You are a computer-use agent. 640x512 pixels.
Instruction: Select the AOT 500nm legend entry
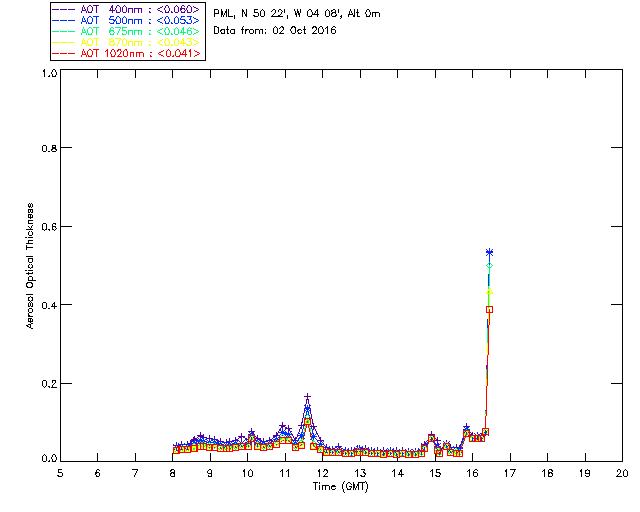coord(126,20)
